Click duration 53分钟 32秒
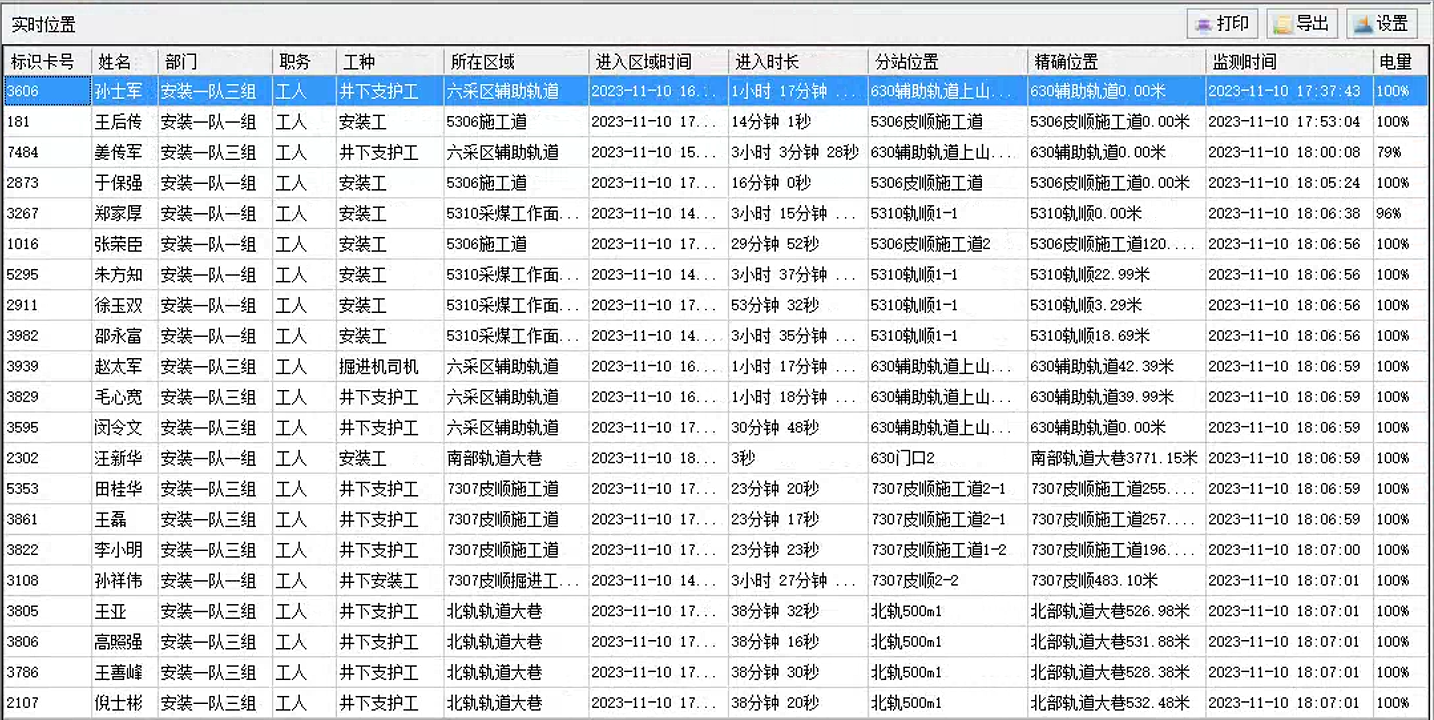The height and width of the screenshot is (720, 1434). coord(775,306)
